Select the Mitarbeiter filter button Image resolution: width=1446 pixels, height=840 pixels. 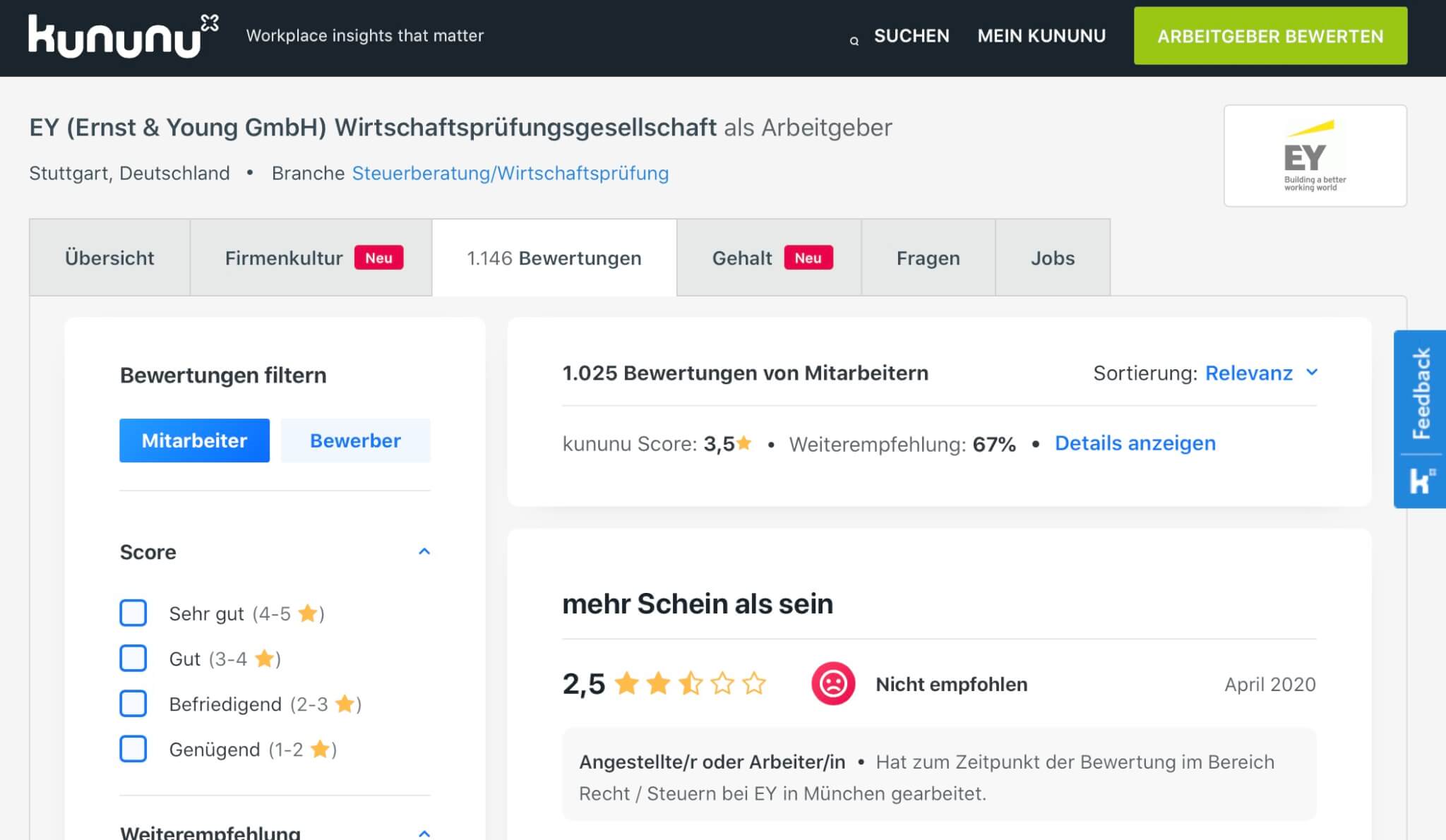(x=194, y=440)
